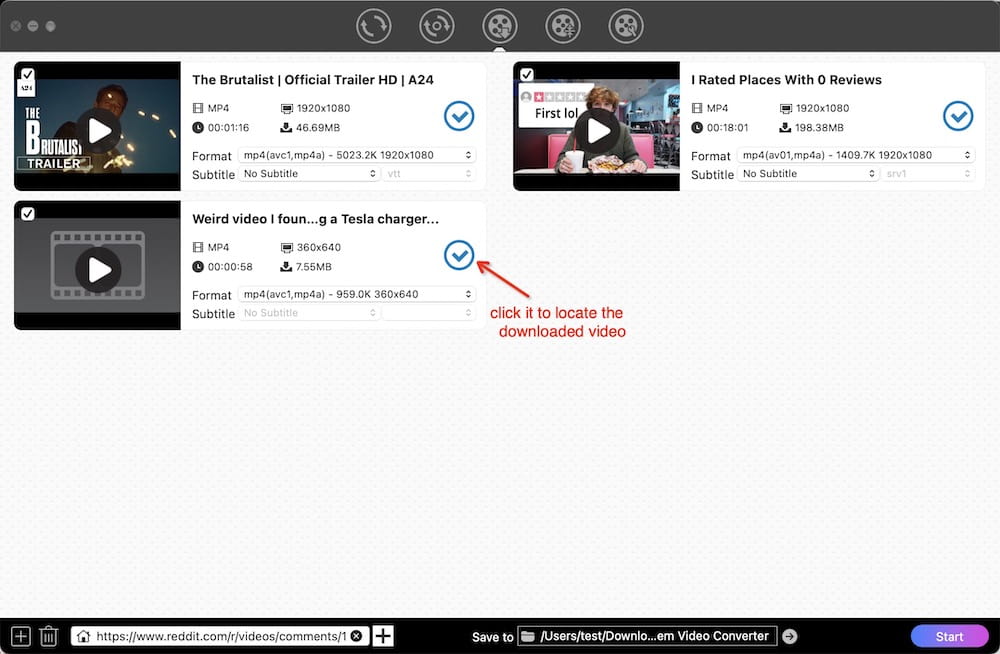Uncheck the Weird Tesla charger video checkbox
The height and width of the screenshot is (654, 1000).
tap(28, 212)
